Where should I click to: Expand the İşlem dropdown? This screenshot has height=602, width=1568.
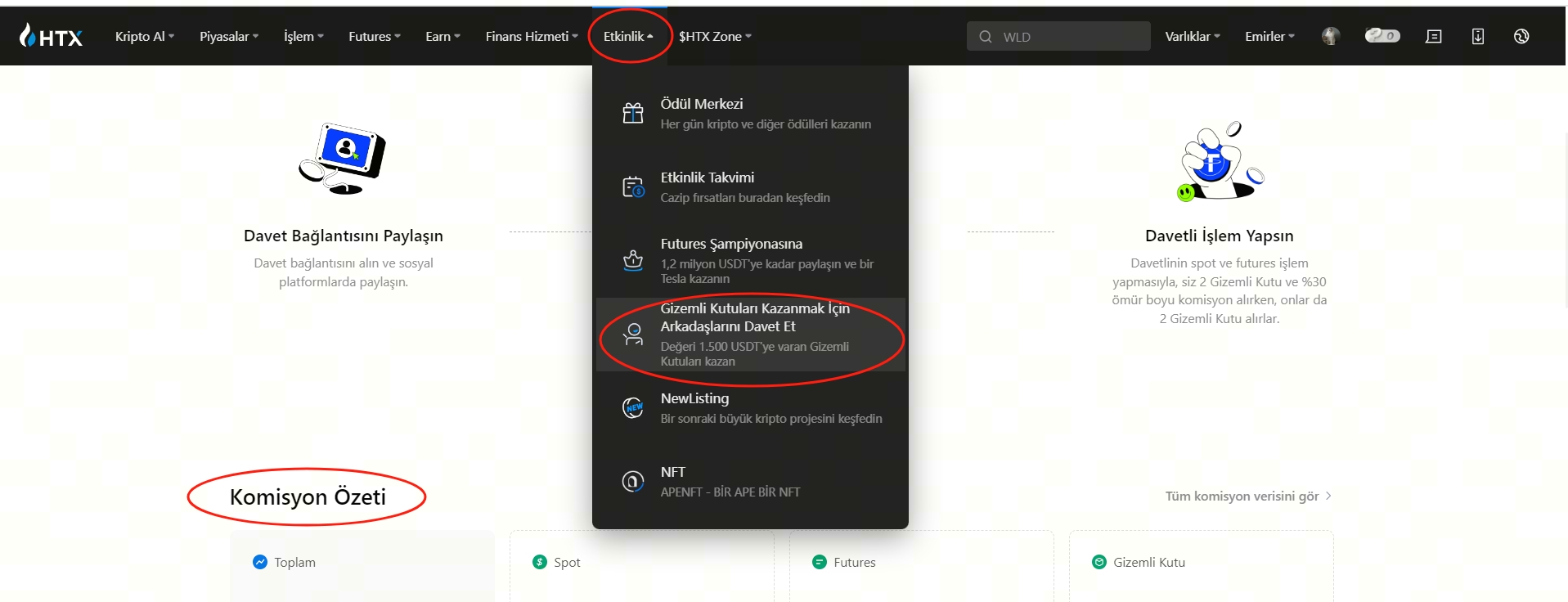tap(303, 36)
